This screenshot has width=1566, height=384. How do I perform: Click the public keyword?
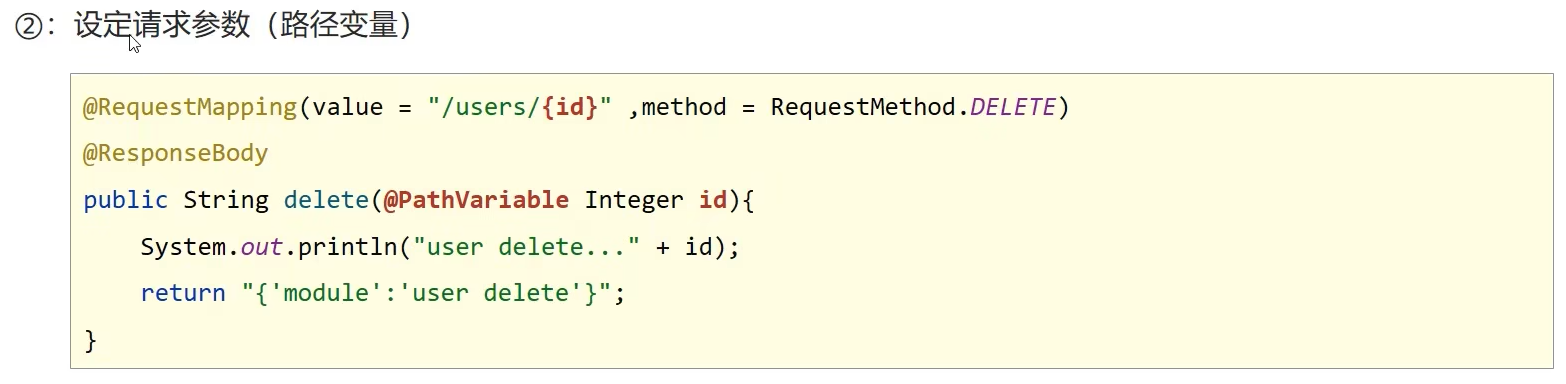coord(125,200)
